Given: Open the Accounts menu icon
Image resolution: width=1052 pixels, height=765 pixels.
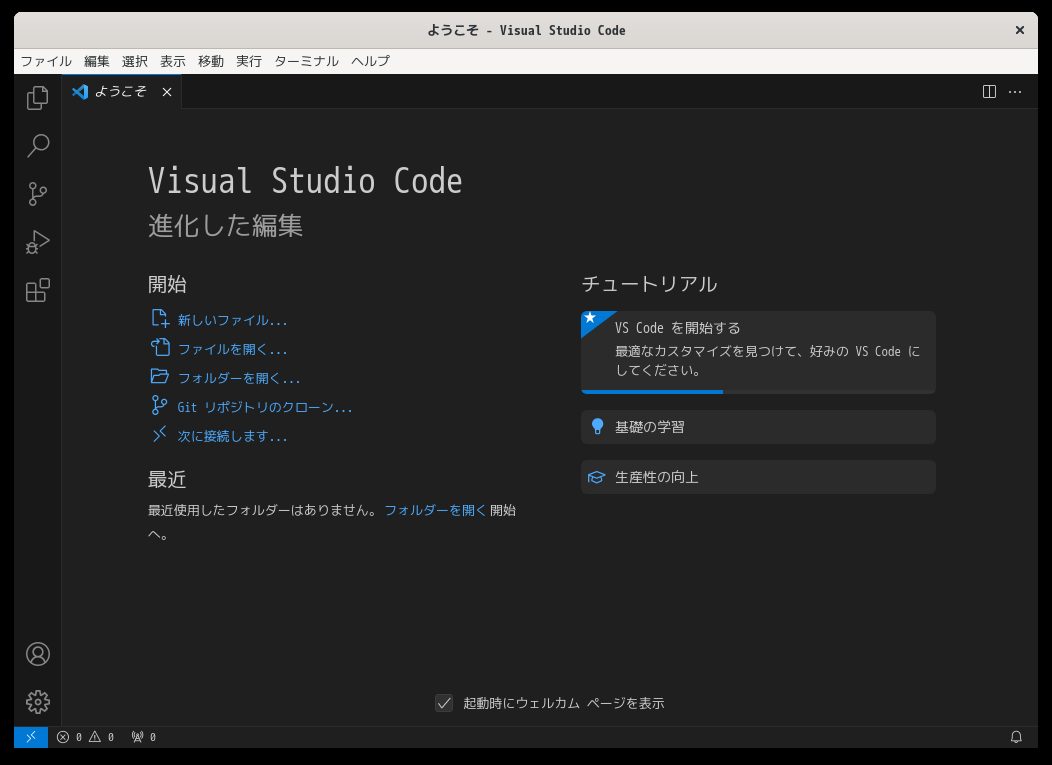Looking at the screenshot, I should point(38,654).
